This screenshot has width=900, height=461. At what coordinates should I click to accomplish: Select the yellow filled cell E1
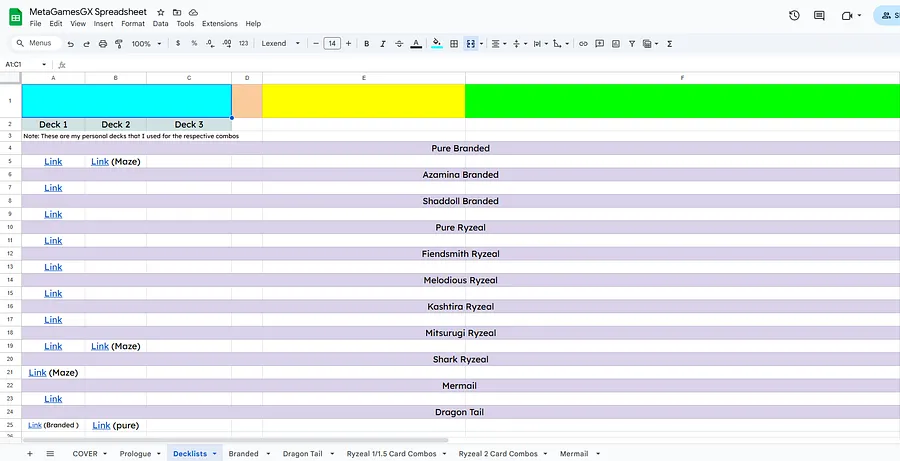pos(364,100)
